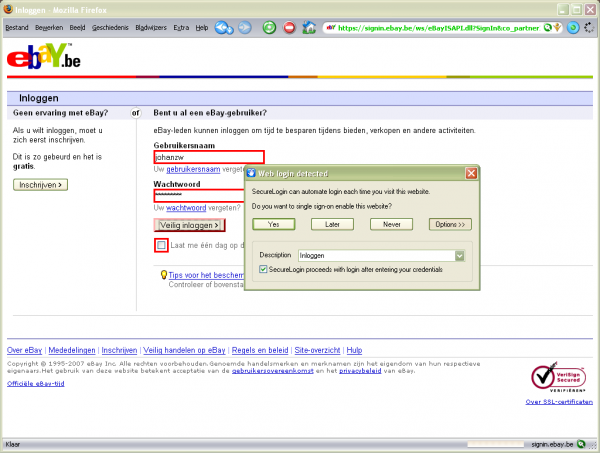
Task: Open the Site-overzicht link
Action: [317, 350]
